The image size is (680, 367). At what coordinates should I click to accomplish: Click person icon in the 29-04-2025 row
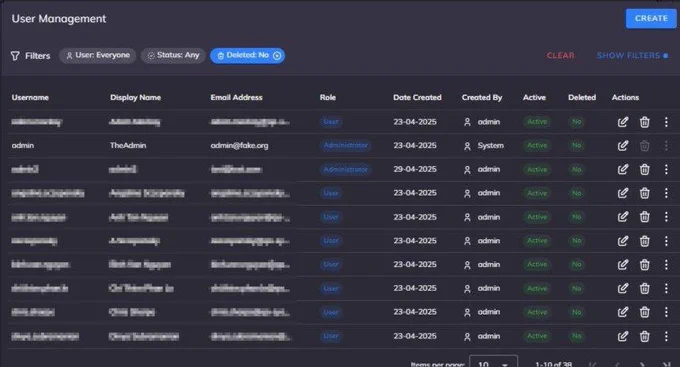coord(467,170)
